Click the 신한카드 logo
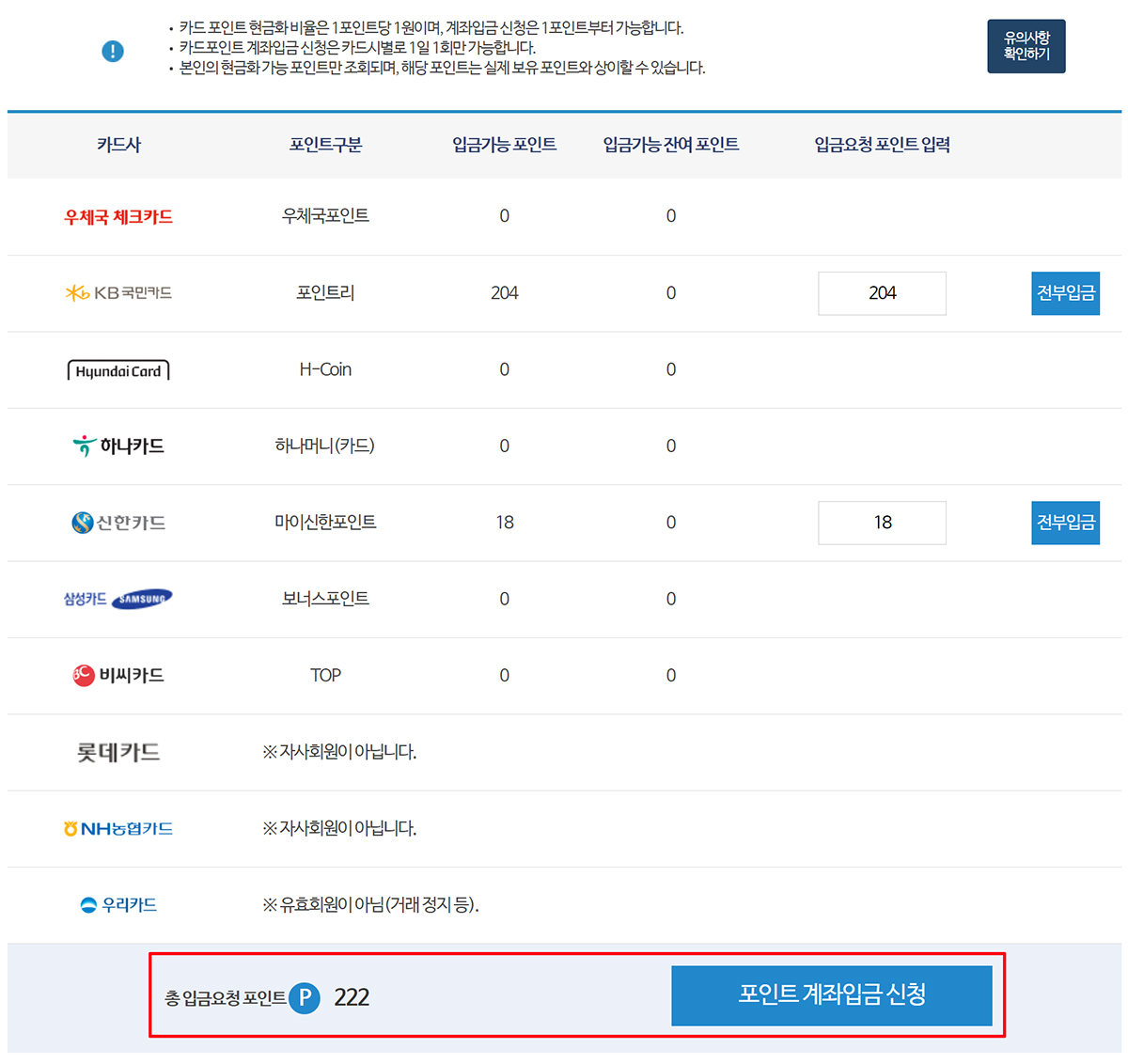Screen dimensions: 1128x1064 118,523
